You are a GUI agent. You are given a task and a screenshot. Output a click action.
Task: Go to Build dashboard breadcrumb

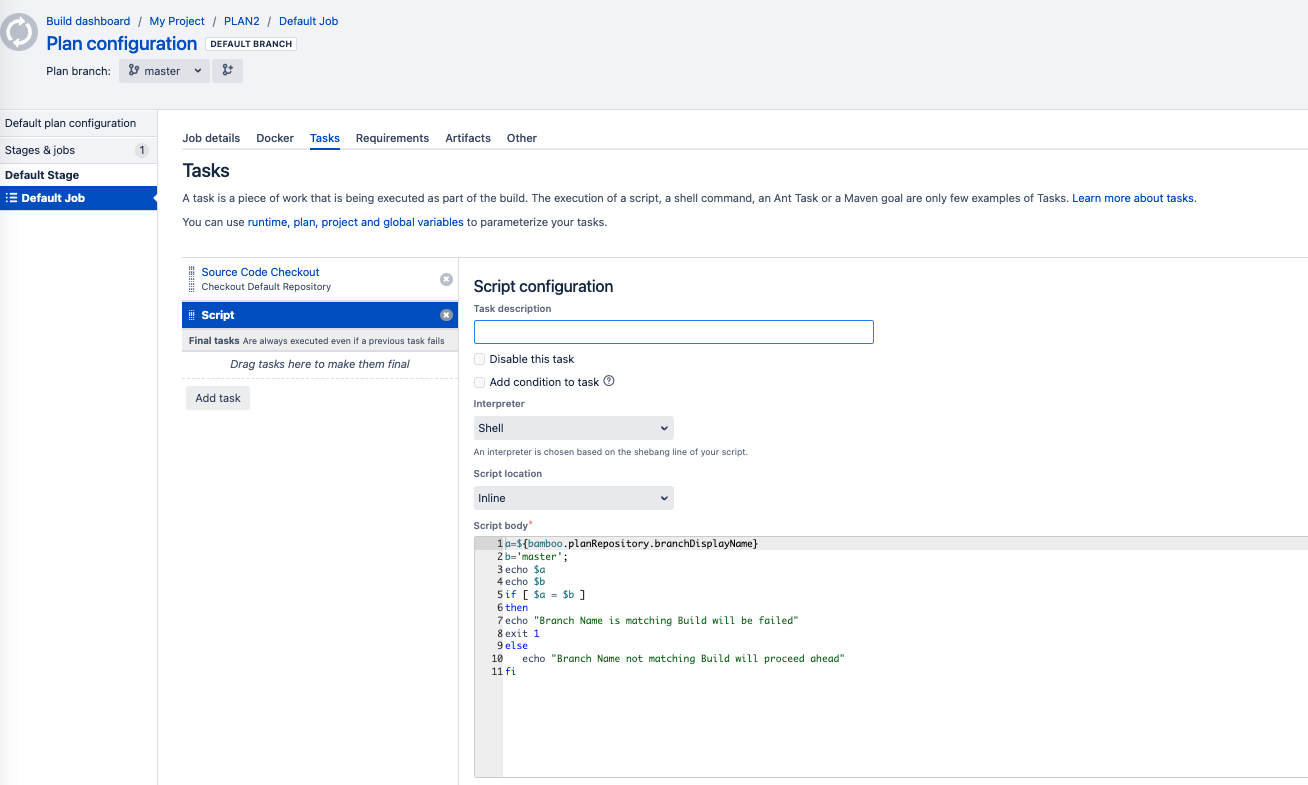click(88, 21)
